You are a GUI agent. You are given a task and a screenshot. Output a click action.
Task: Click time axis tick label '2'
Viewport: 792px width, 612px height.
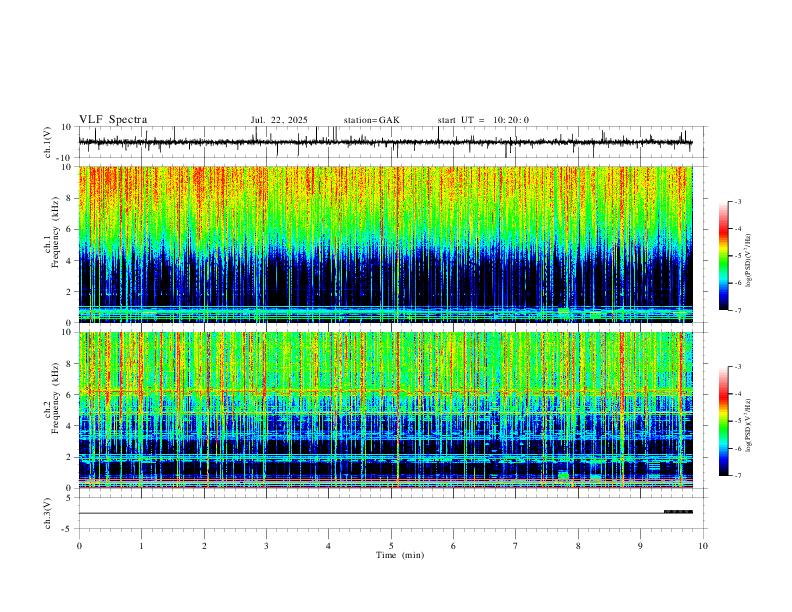[204, 546]
